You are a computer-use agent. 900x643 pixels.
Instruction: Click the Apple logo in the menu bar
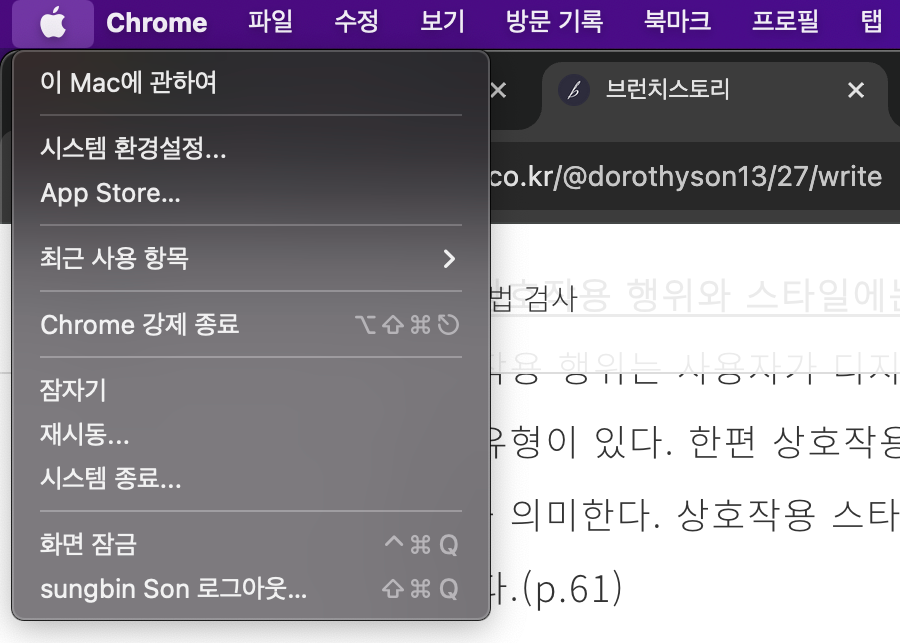(53, 22)
